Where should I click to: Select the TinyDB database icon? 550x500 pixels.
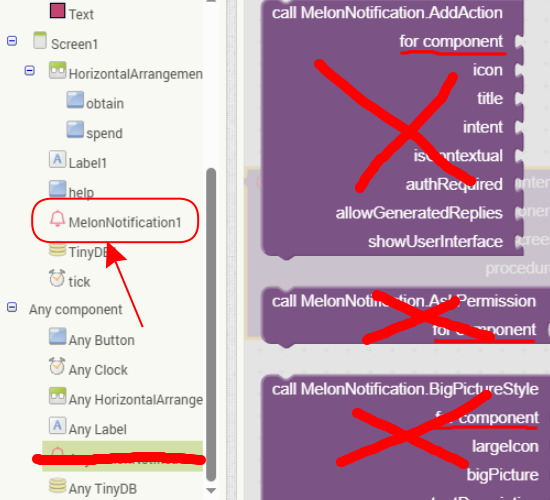point(57,249)
